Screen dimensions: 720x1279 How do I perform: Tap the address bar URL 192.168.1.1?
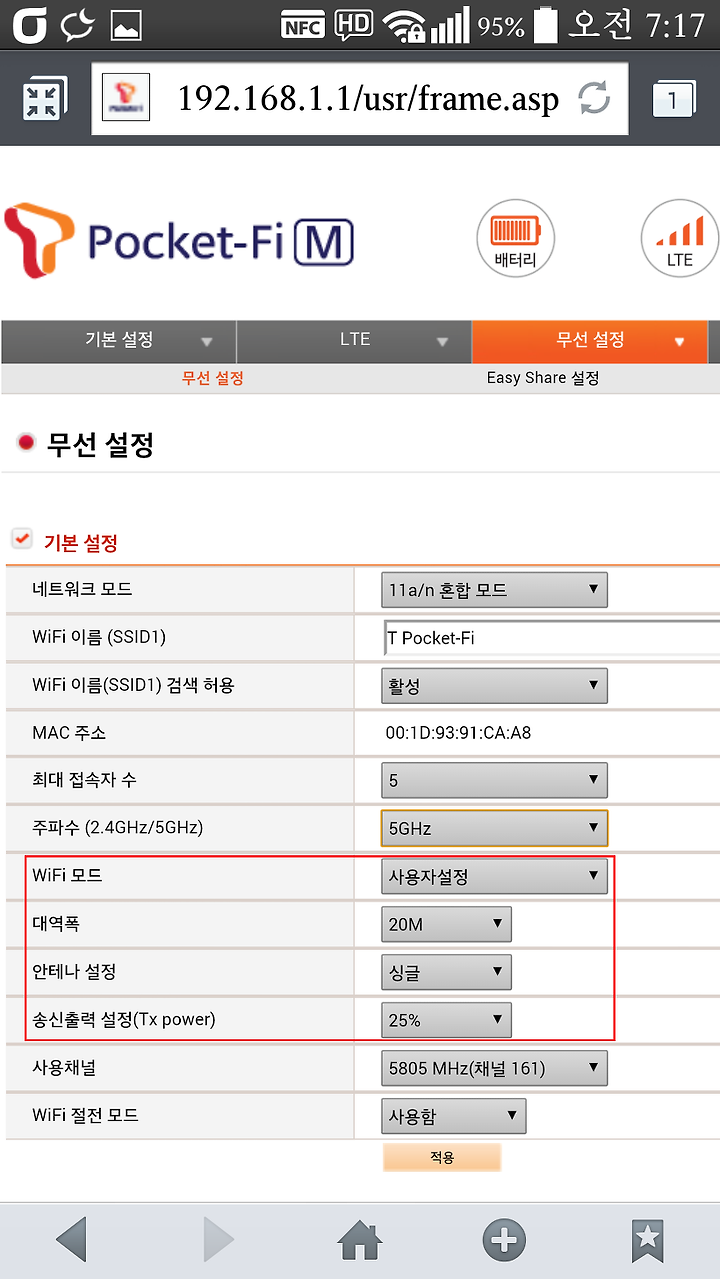[367, 98]
